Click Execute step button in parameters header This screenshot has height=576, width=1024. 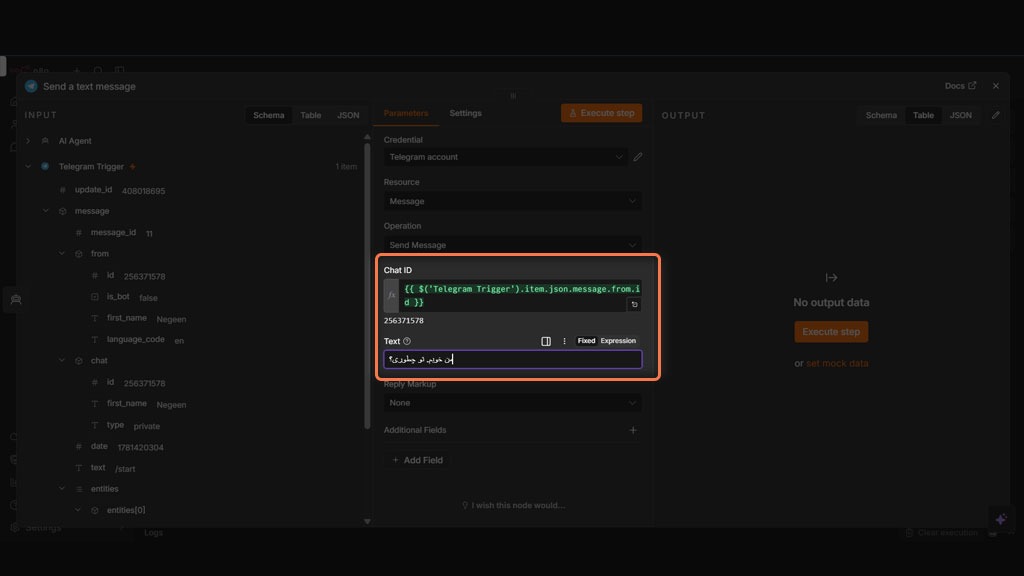(601, 113)
